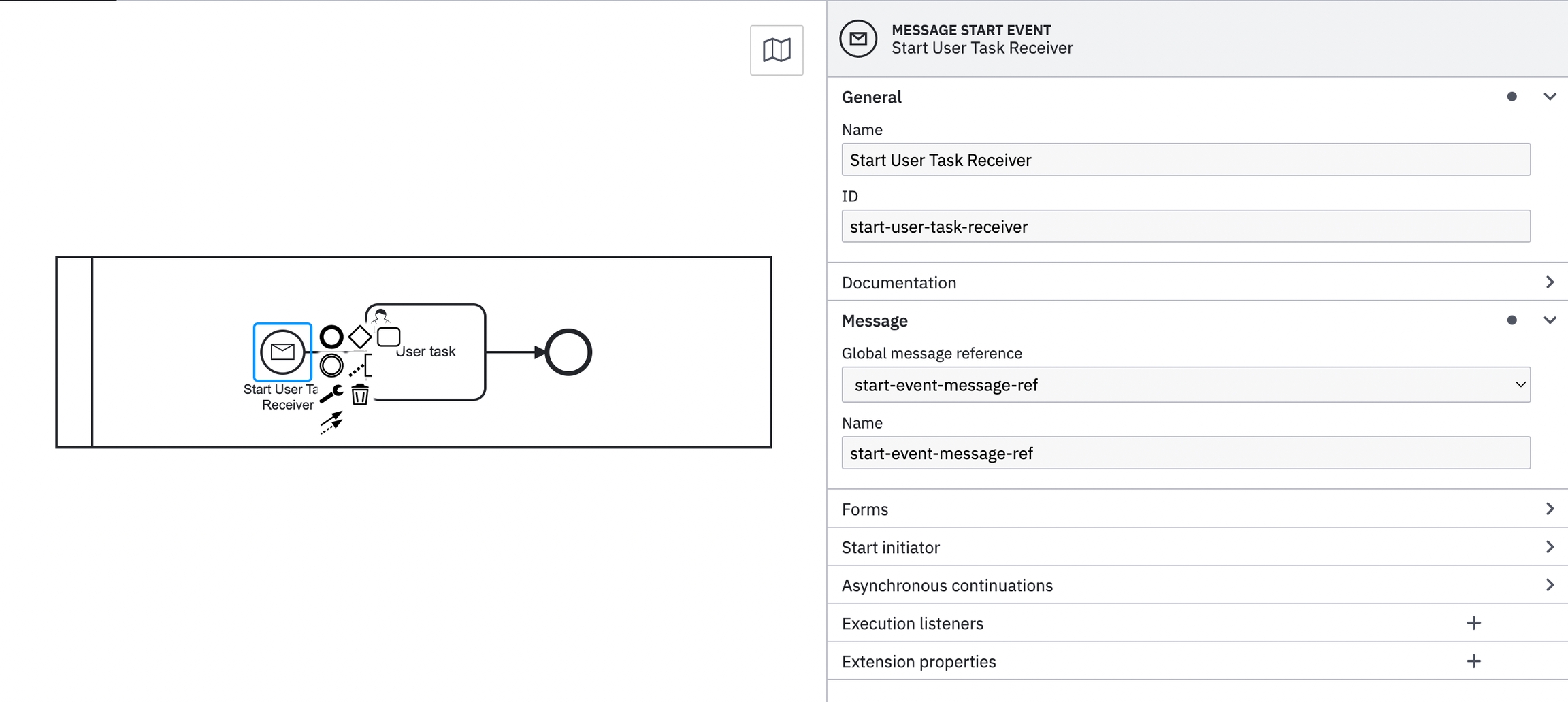Click the wrench icon to change element type
The width and height of the screenshot is (1568, 702).
coord(331,394)
